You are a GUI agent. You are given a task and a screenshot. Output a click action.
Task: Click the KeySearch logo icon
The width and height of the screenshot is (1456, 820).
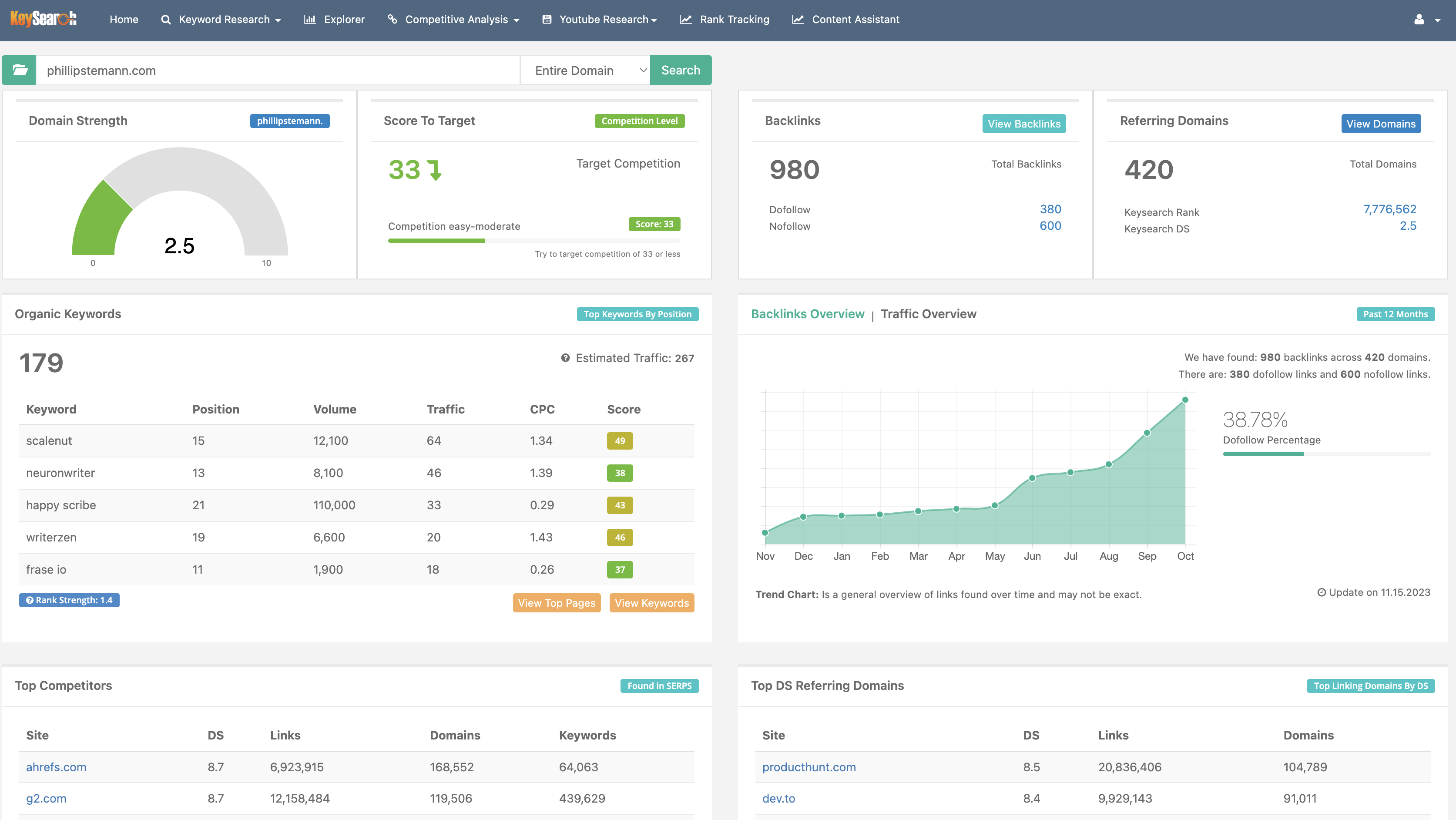tap(45, 18)
